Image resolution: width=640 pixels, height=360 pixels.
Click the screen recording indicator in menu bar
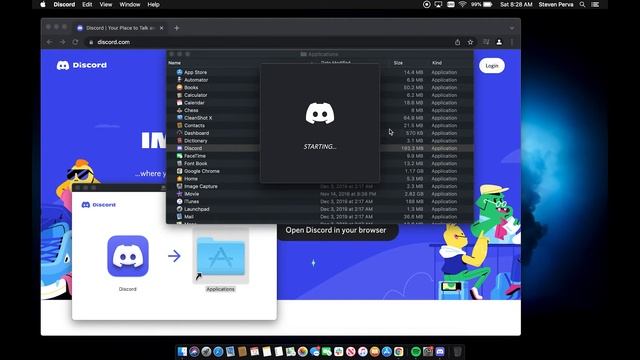coord(426,4)
